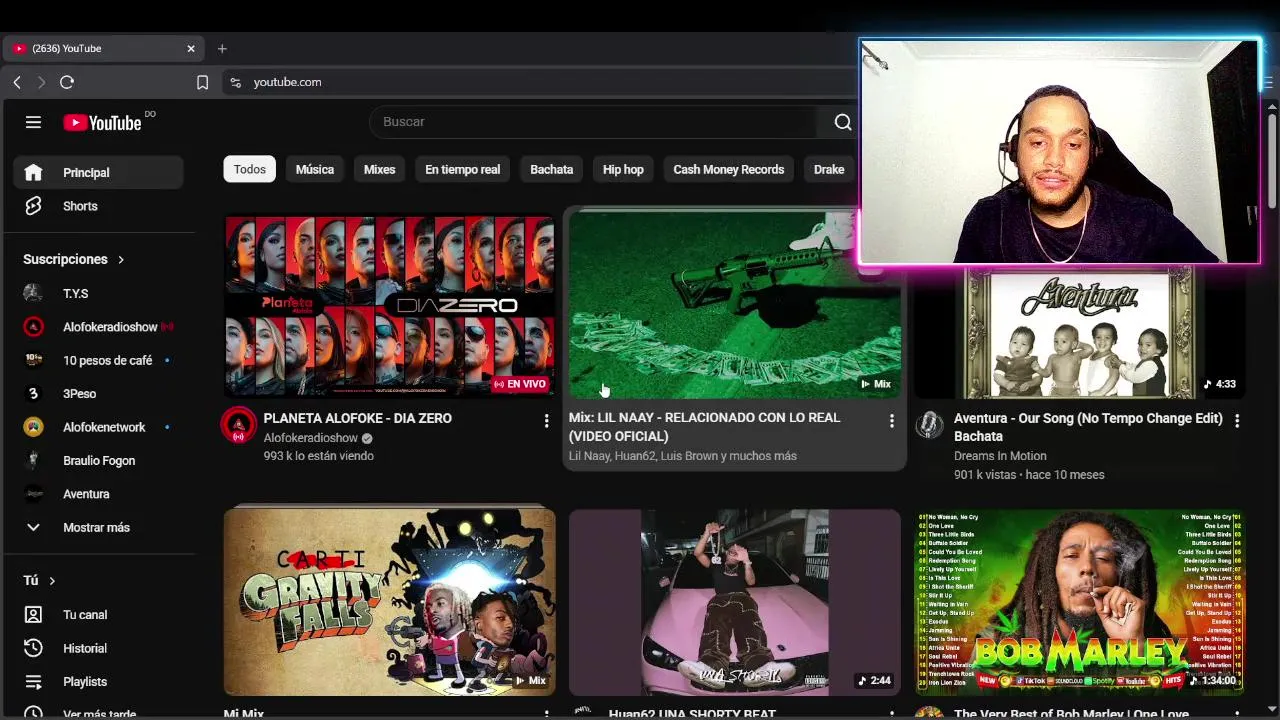
Task: Open T.Y.S channel avatar in subscriptions
Action: (33, 293)
